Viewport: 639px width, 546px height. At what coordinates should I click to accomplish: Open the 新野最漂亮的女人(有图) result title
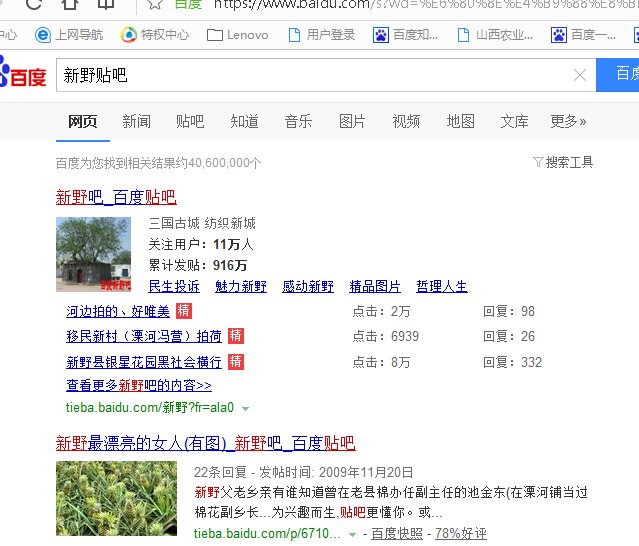[205, 443]
